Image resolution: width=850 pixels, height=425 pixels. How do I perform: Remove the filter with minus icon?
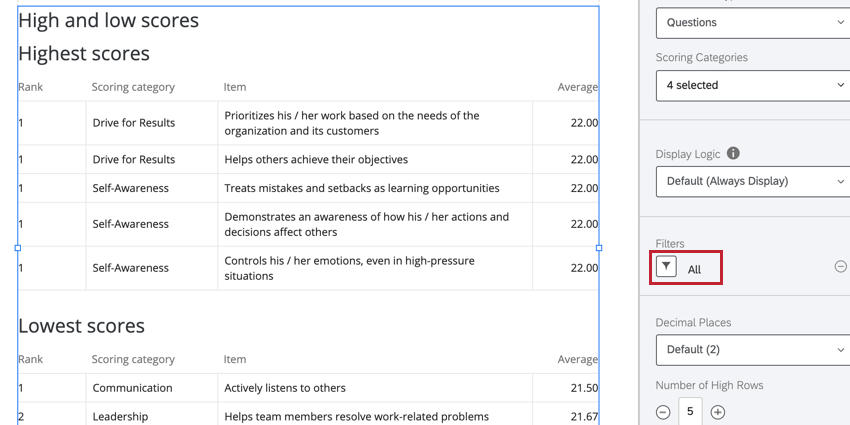click(841, 267)
